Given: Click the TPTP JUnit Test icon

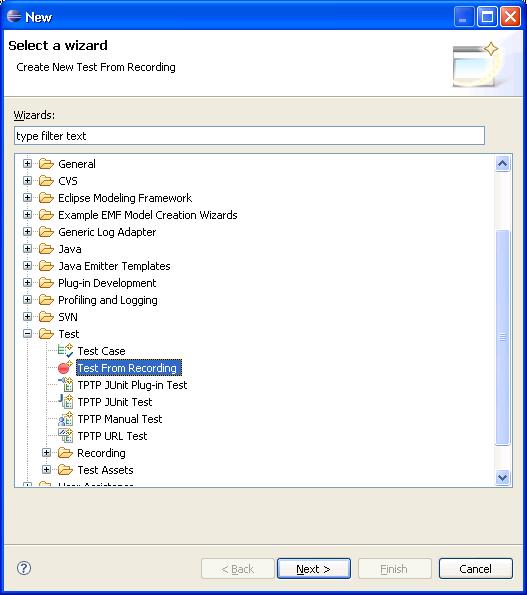Looking at the screenshot, I should 65,401.
